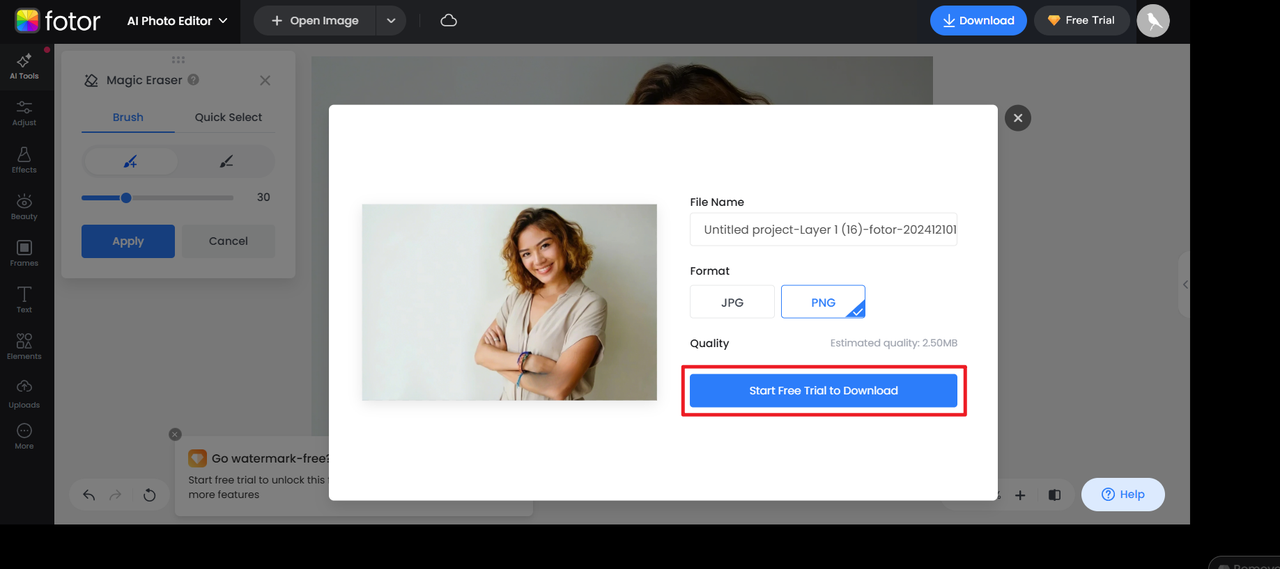Image resolution: width=1280 pixels, height=569 pixels.
Task: Select JPG format option
Action: pos(732,302)
